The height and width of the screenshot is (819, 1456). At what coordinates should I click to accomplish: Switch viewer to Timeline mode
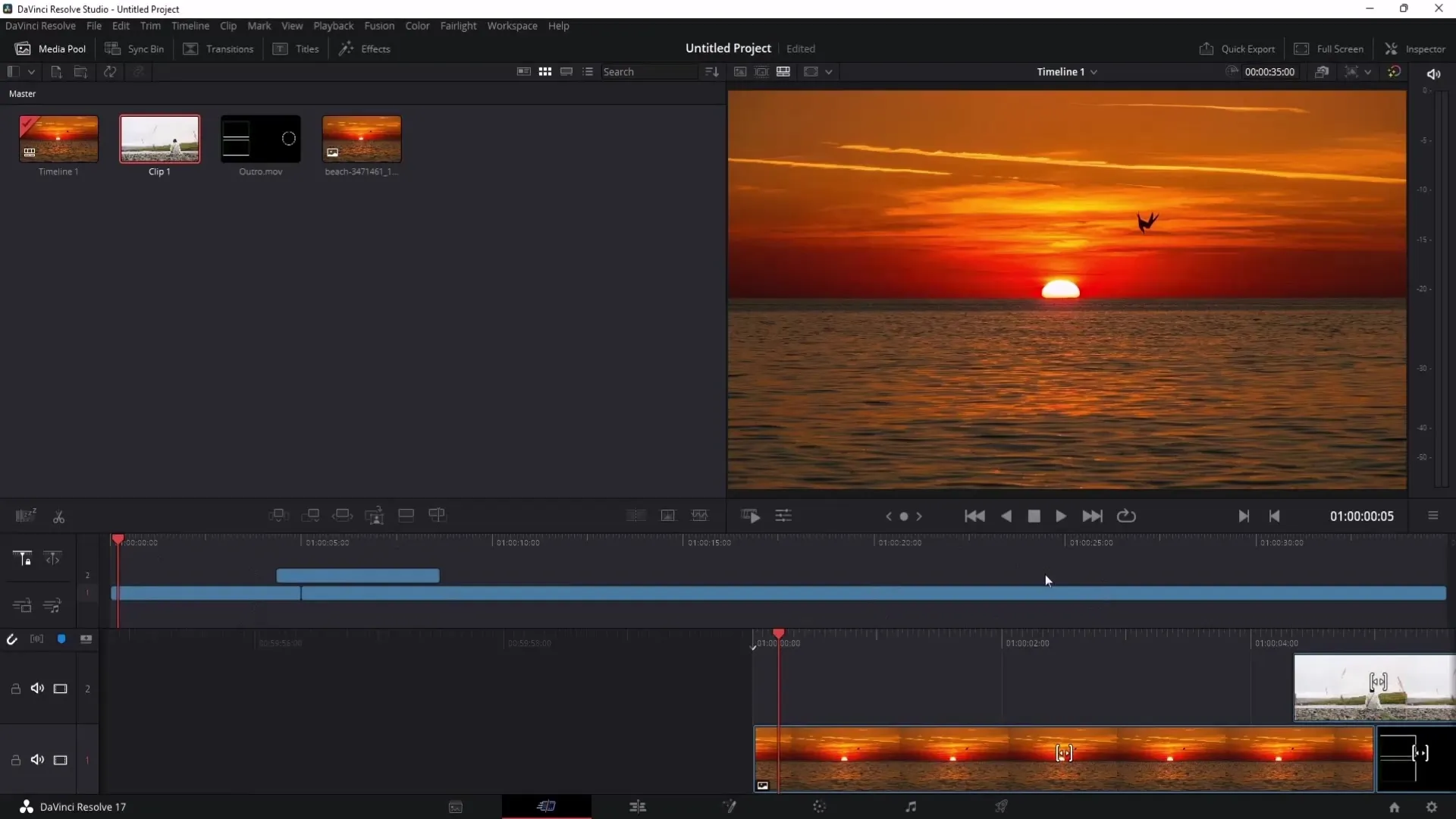[783, 71]
